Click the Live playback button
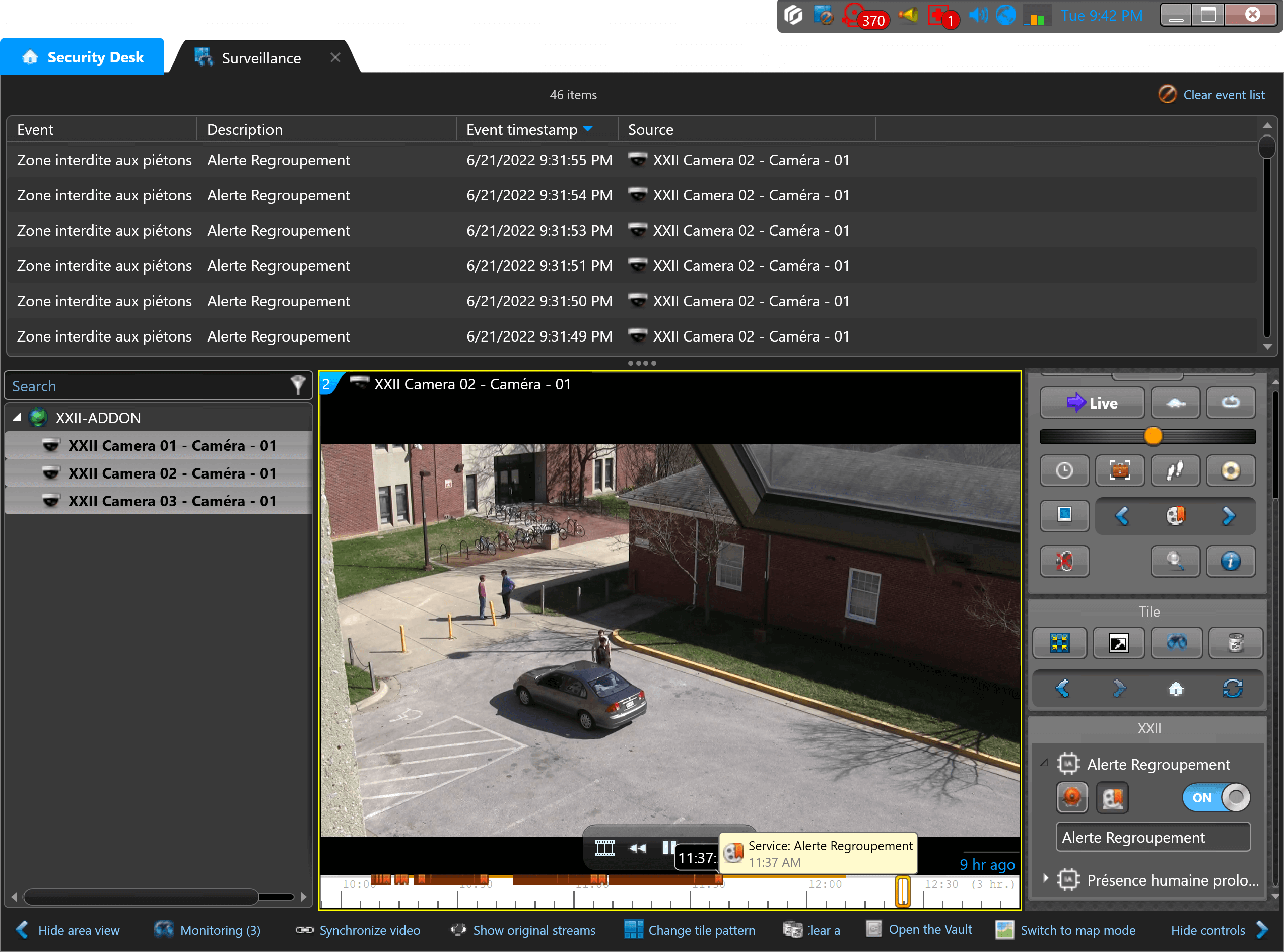Screen dimensions: 1284x952 pyautogui.click(x=1092, y=403)
